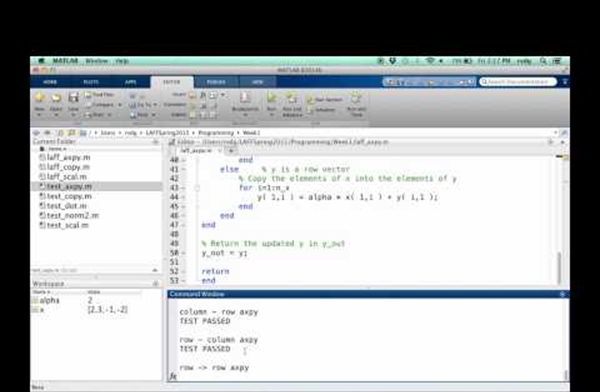Click the fx icon in Command Window
600x392 pixels.
pos(173,377)
